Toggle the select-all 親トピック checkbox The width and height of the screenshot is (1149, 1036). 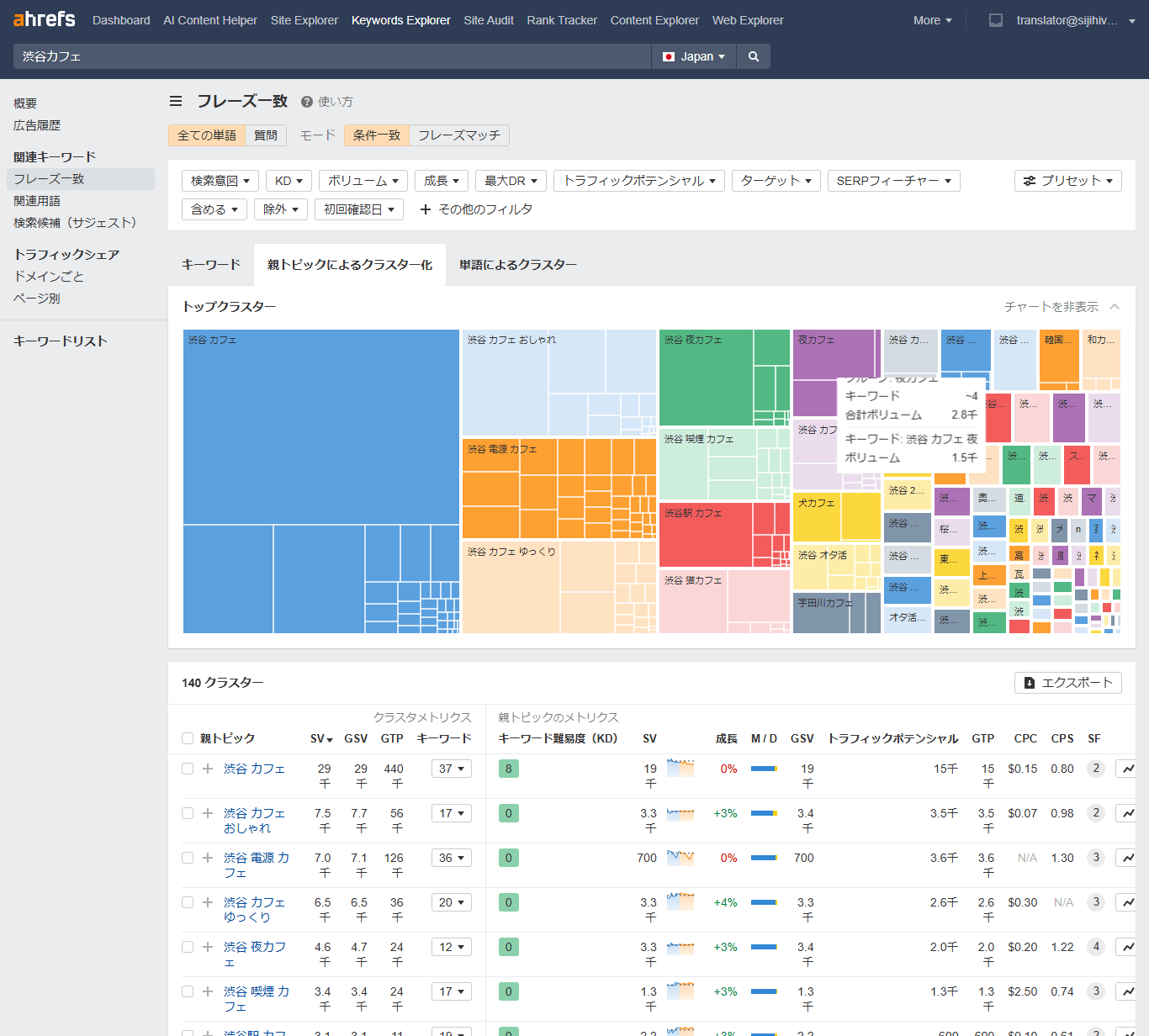(188, 738)
